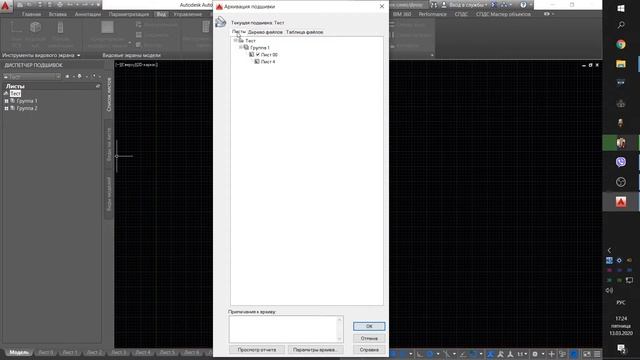640x360 pixels.
Task: Open the Windows notification center icon
Action: point(621,348)
